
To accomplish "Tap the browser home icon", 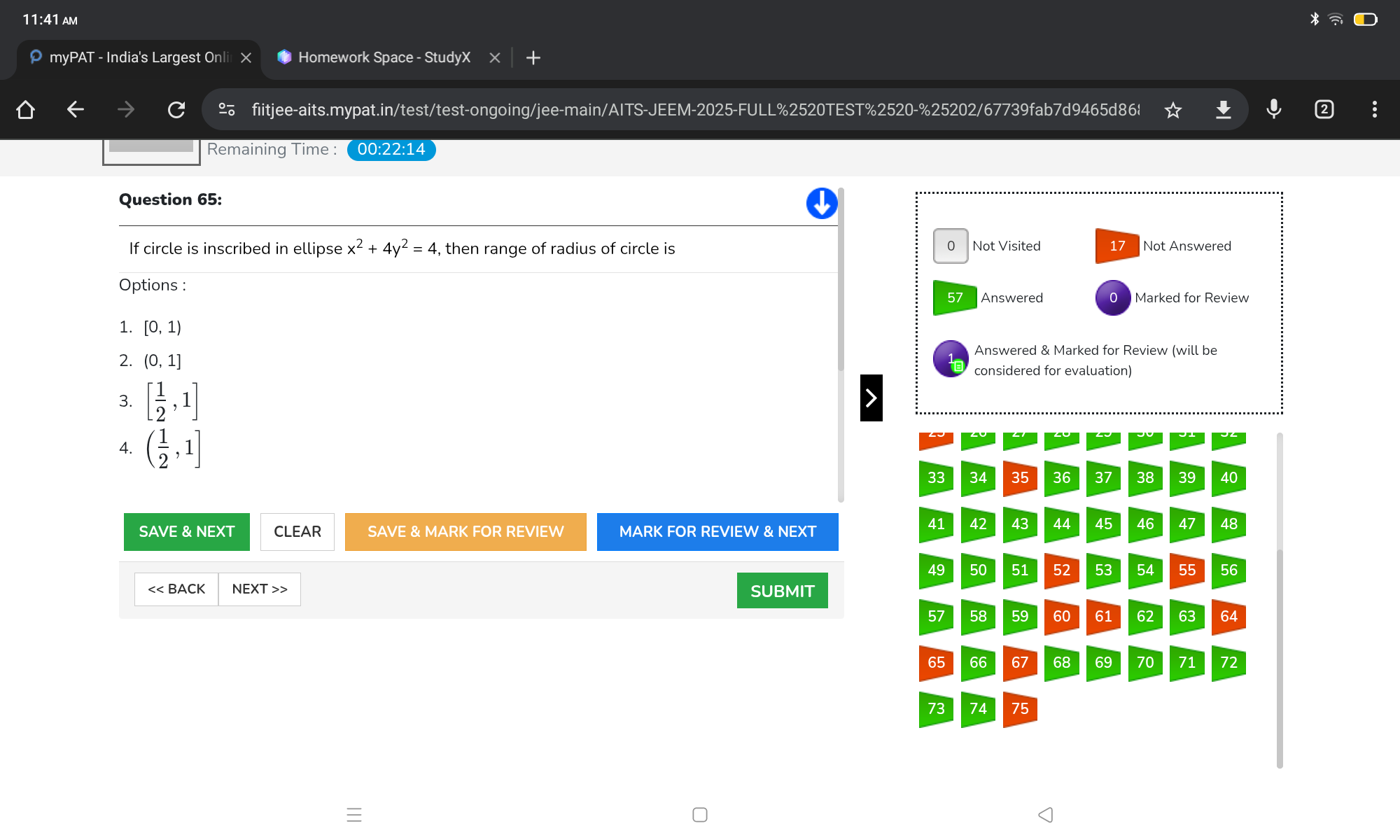I will [x=26, y=109].
